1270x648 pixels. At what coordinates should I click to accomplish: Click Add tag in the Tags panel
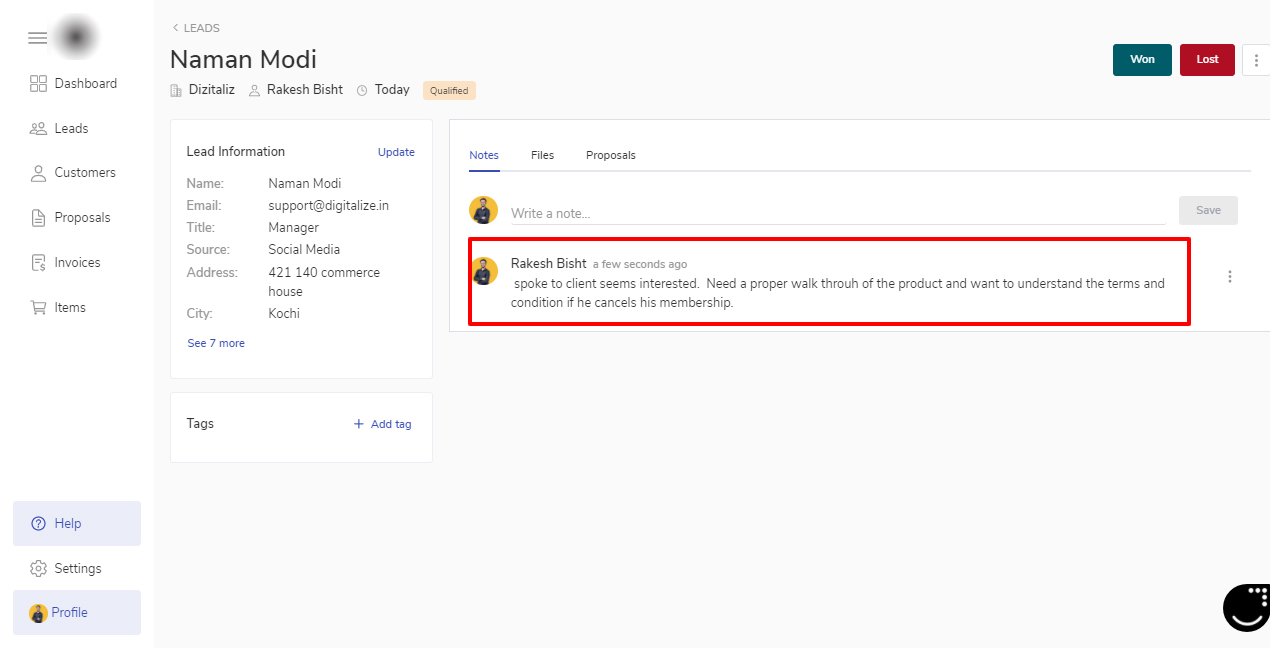[x=383, y=424]
